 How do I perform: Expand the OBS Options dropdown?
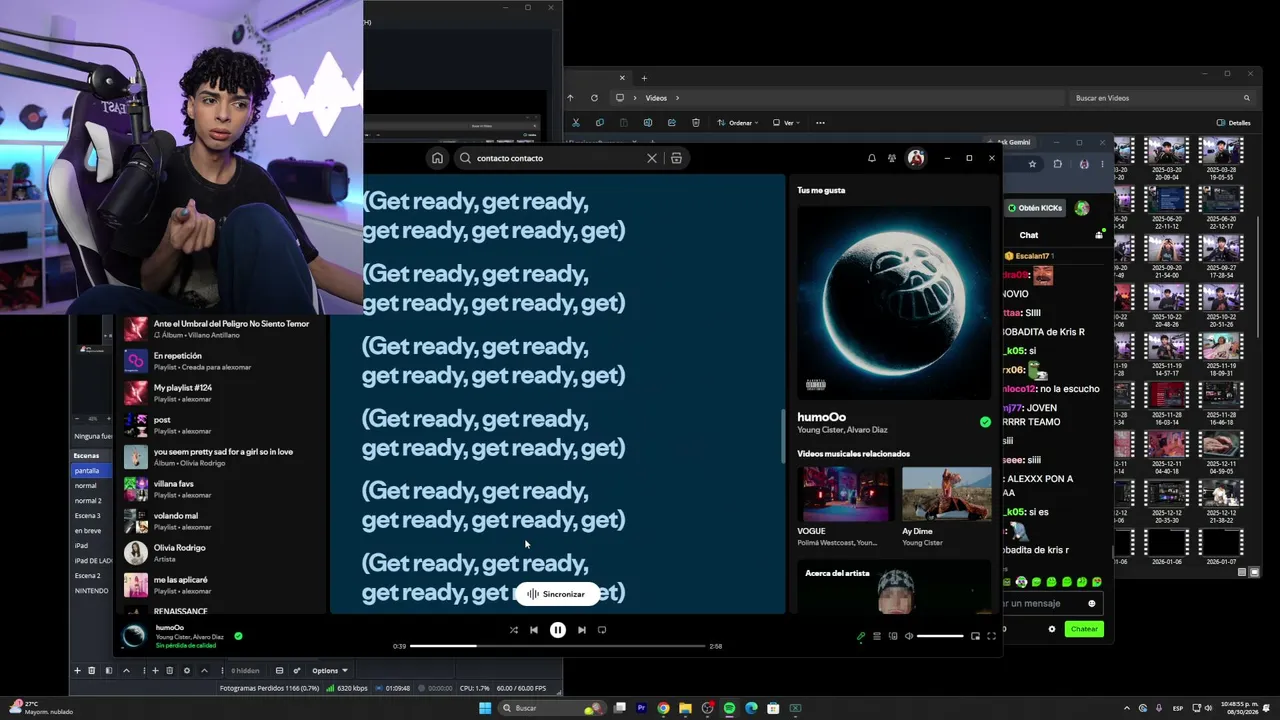click(330, 670)
